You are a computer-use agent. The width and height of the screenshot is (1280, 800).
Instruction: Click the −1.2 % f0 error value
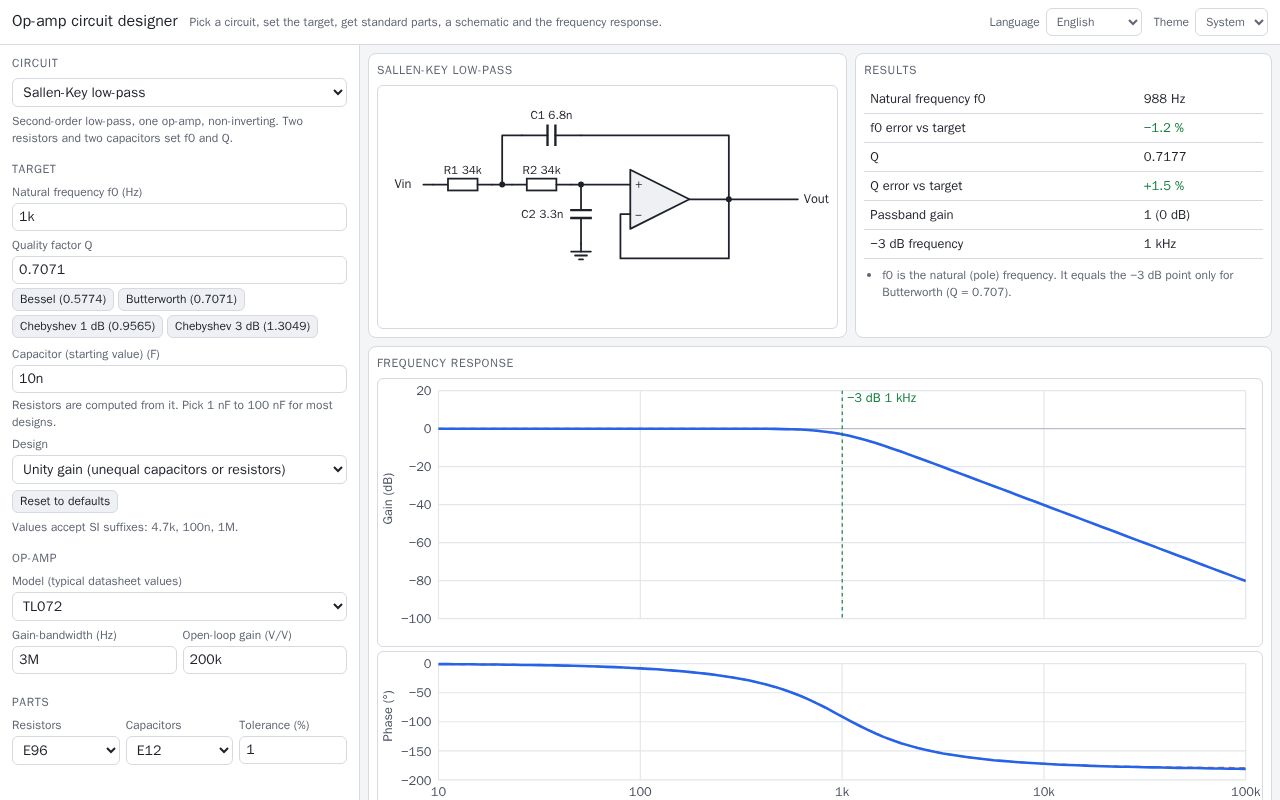coord(1163,128)
